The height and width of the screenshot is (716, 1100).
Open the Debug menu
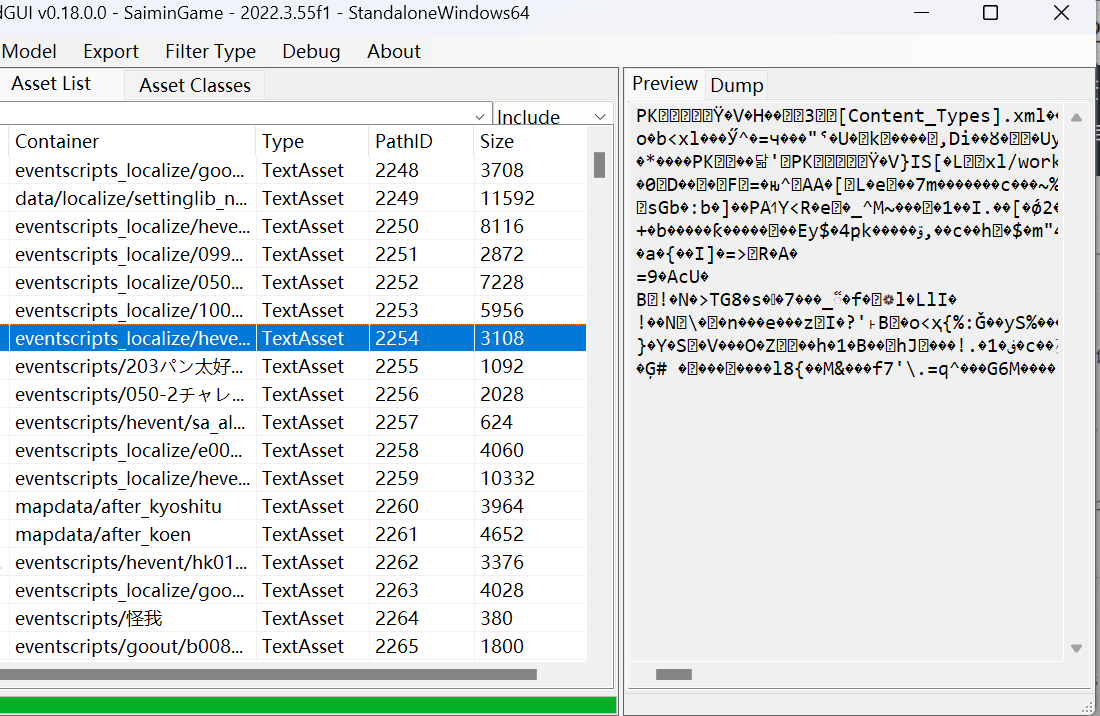click(x=311, y=51)
